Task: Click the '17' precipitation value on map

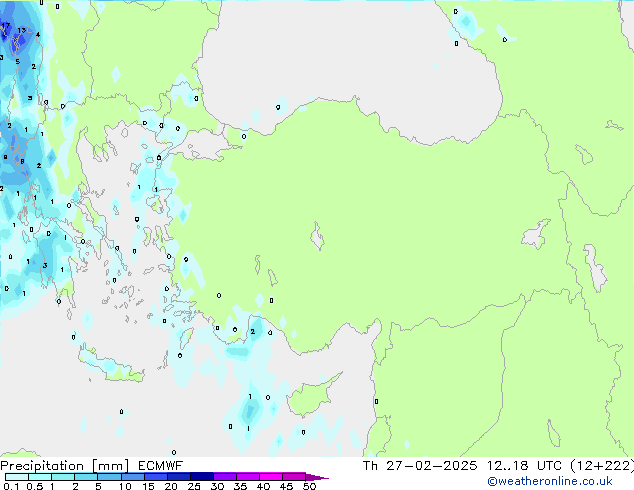Action: coord(6,25)
